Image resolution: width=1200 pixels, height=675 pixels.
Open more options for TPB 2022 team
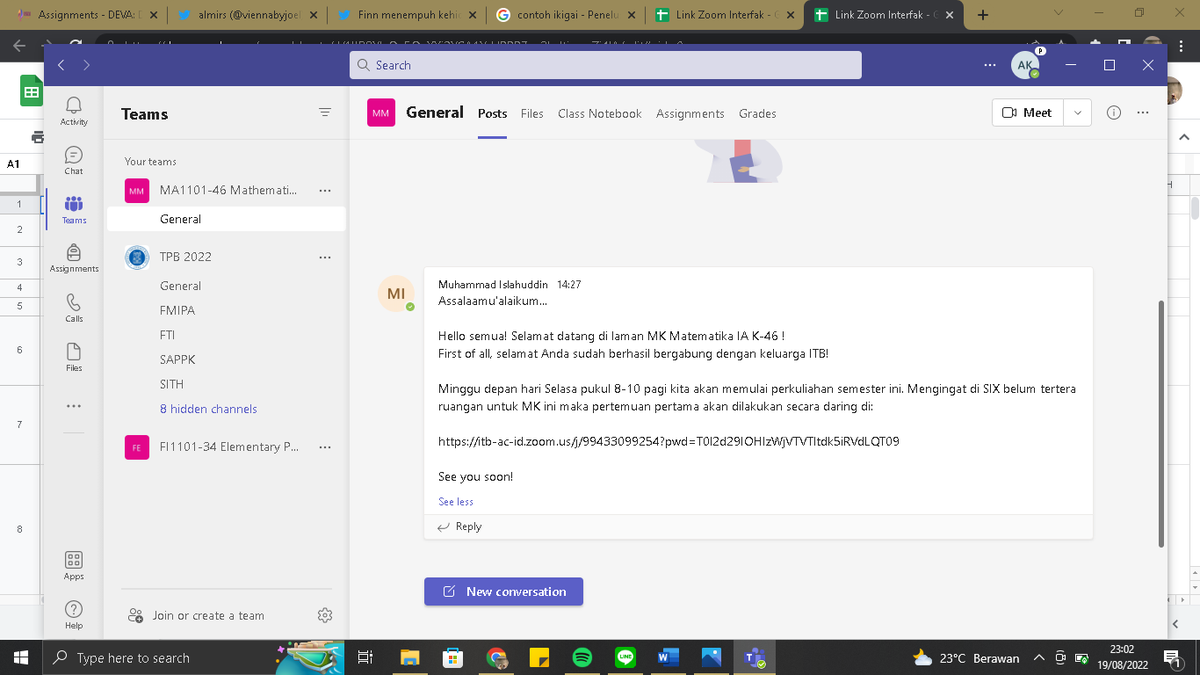point(324,257)
